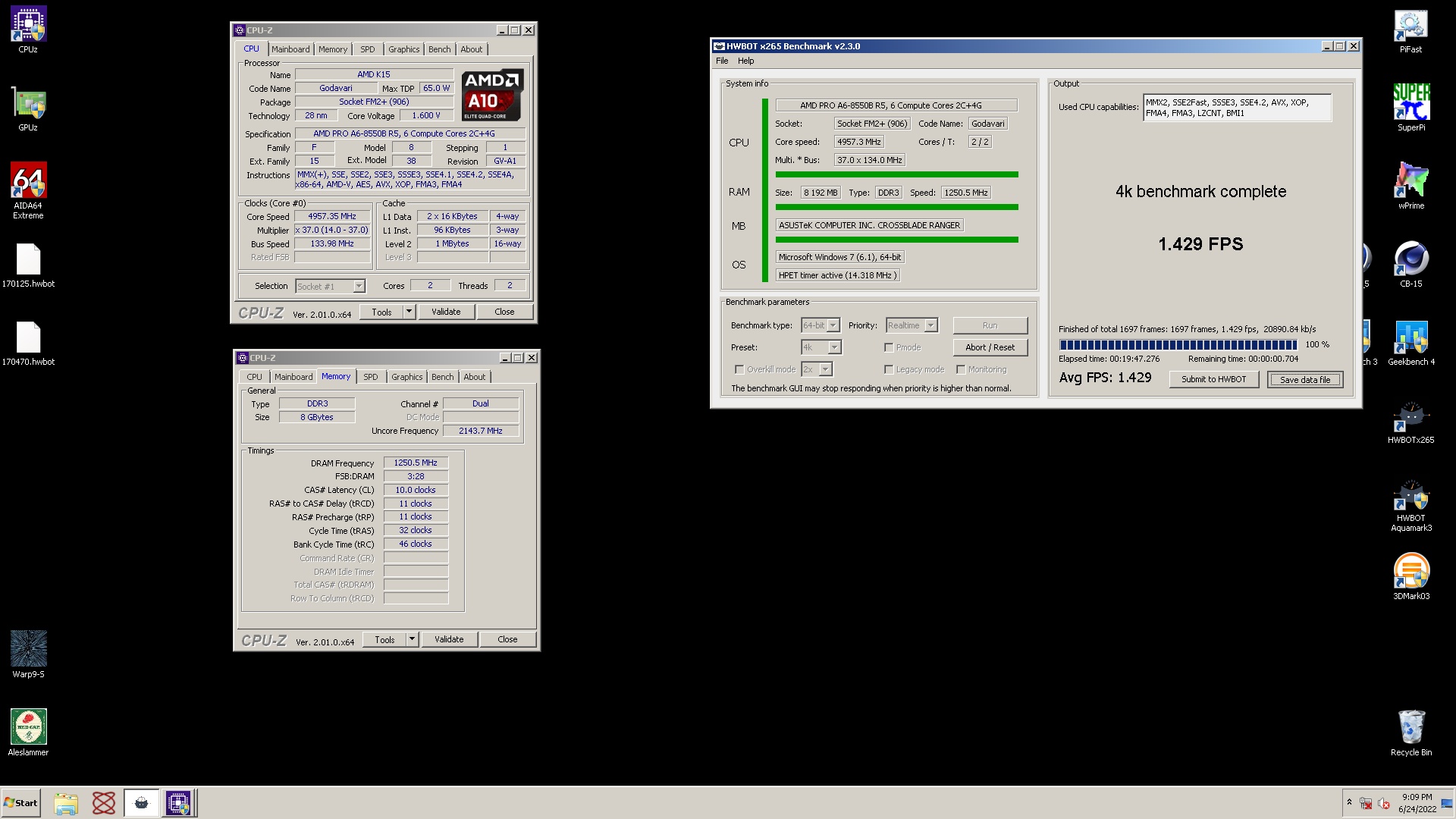
Task: Open the Priority Realtime dropdown
Action: (x=912, y=325)
